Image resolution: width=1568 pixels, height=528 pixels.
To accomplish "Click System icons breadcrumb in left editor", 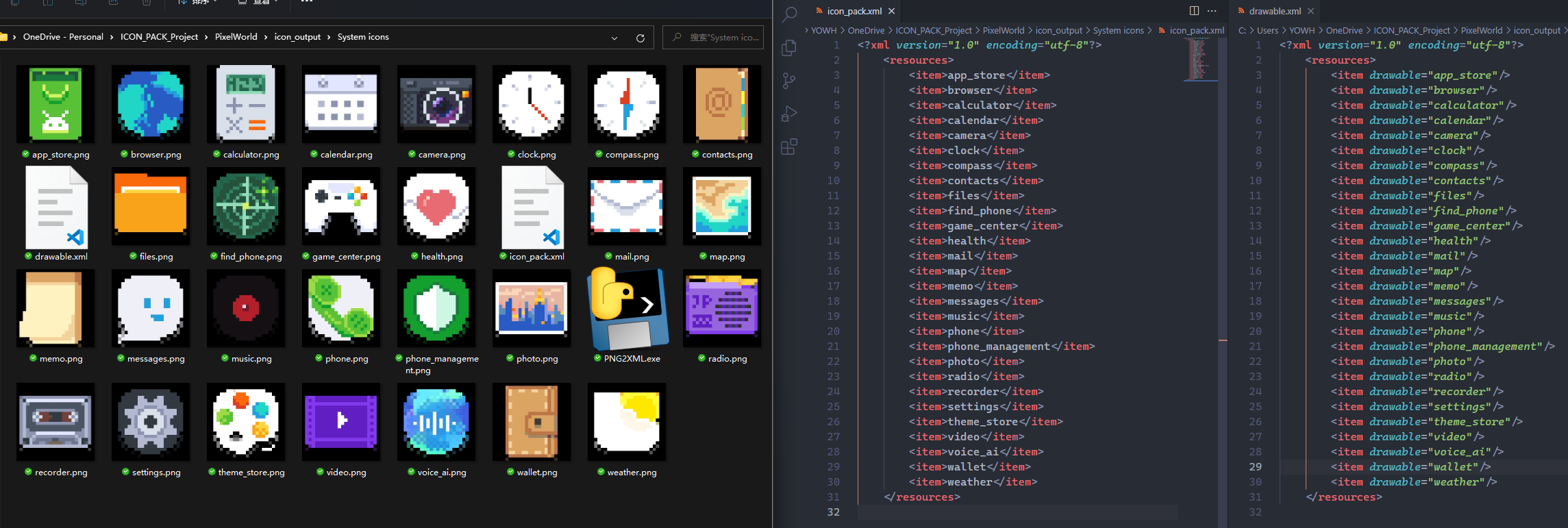I will pyautogui.click(x=1118, y=30).
